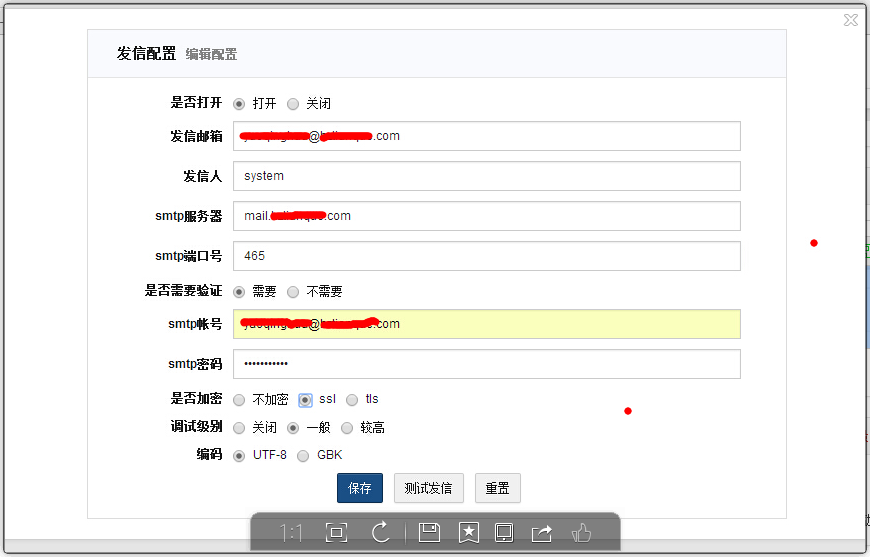The image size is (870, 557).
Task: Click the 发信邮箱 email input field
Action: click(487, 136)
